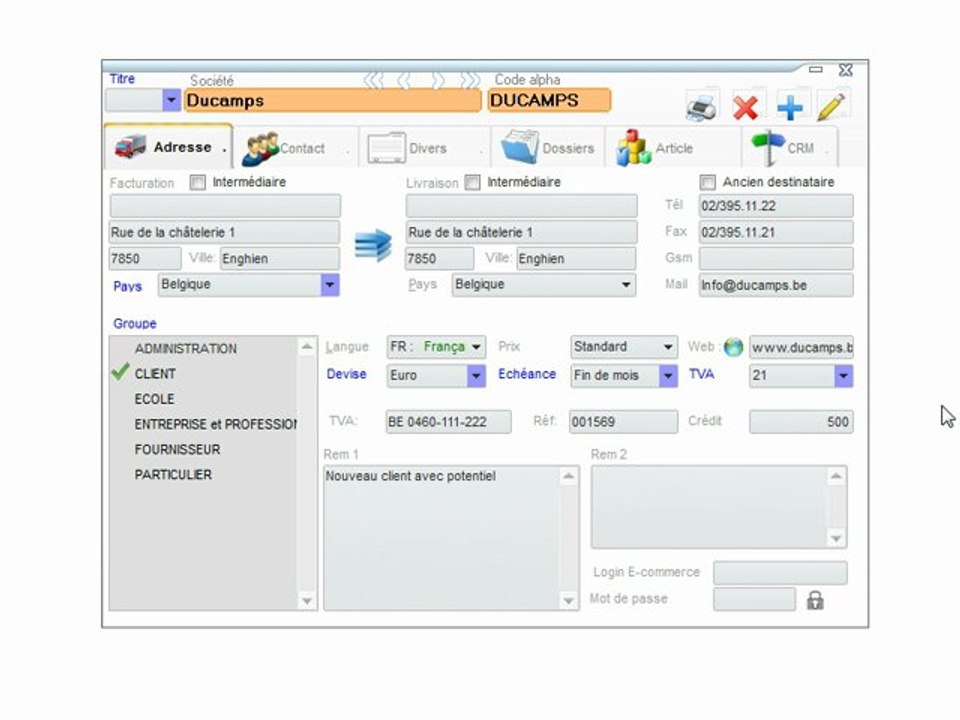Enable the Ancien destinataire checkbox
The image size is (960, 720).
707,182
